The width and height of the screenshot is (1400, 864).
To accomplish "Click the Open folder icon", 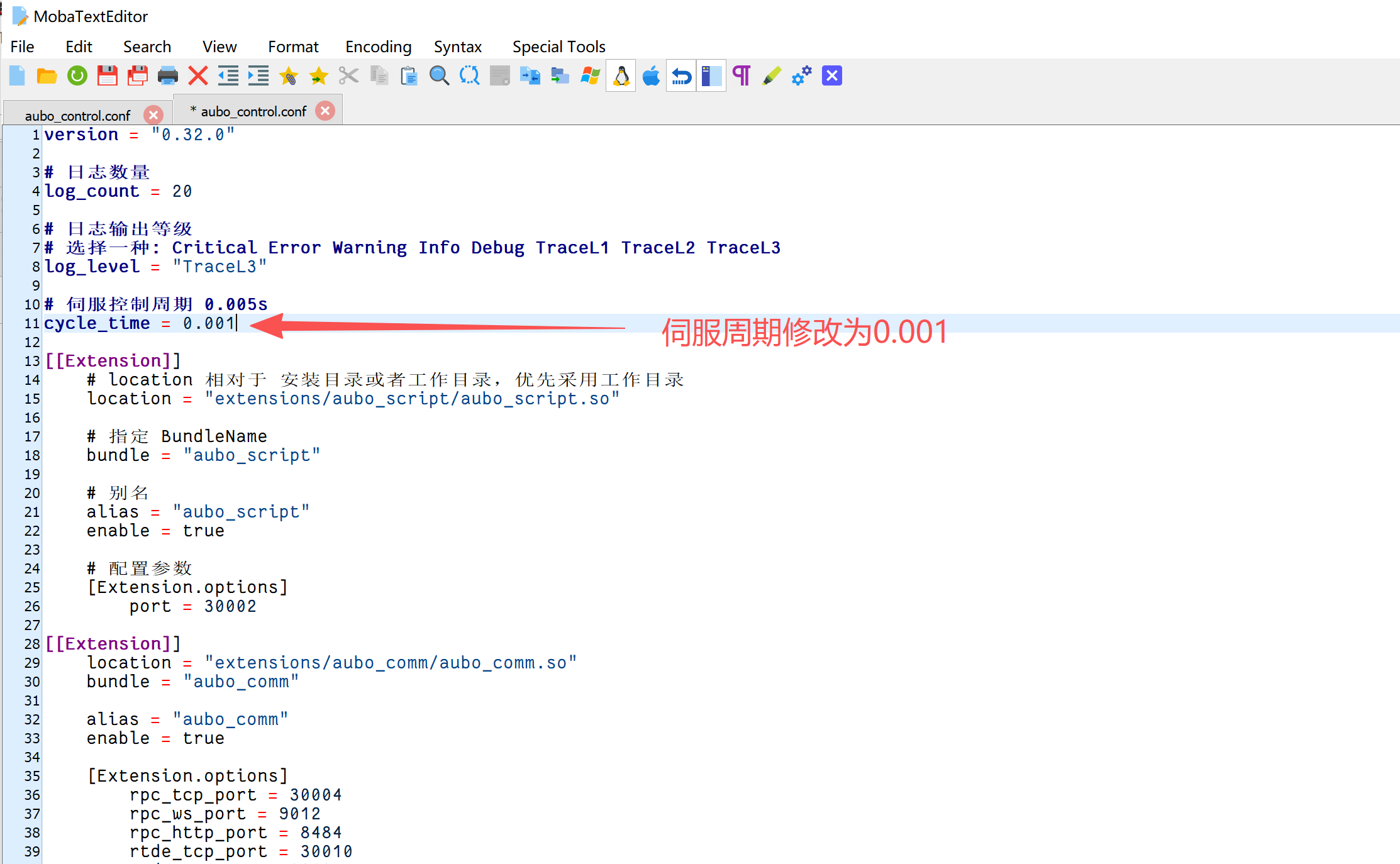I will point(47,76).
